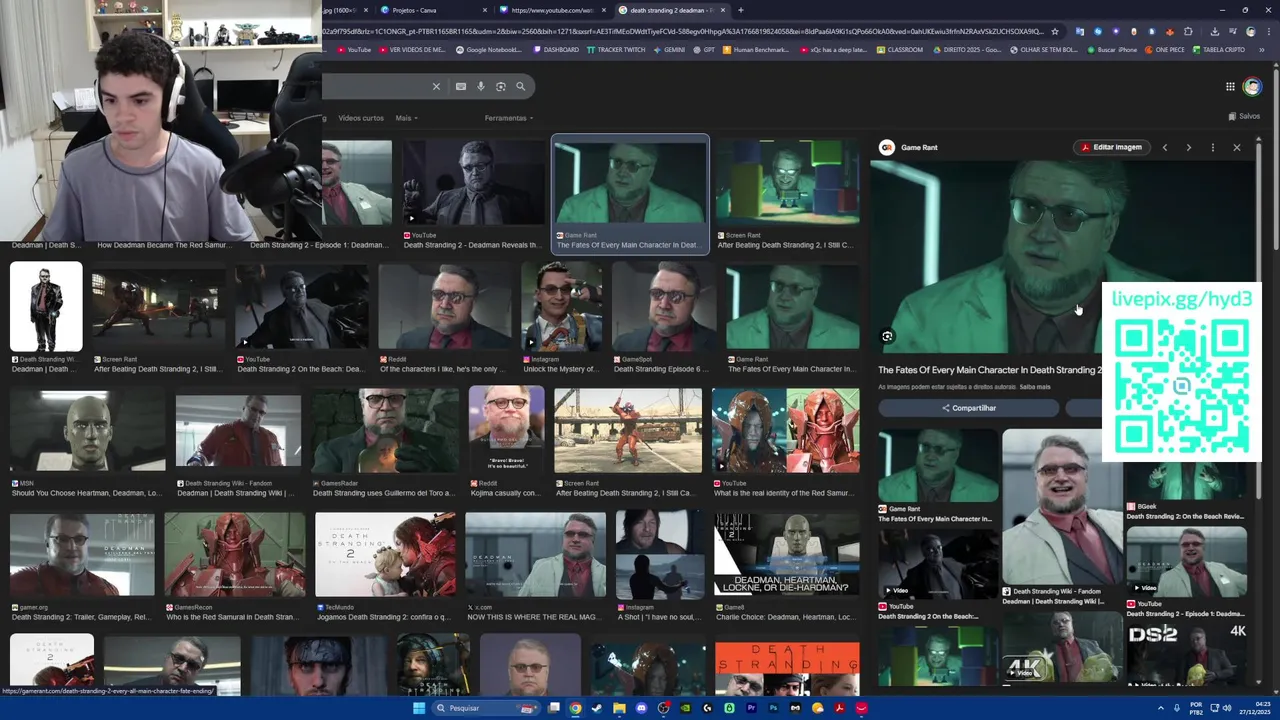Bookmark this page with the star icon

coord(1054,31)
